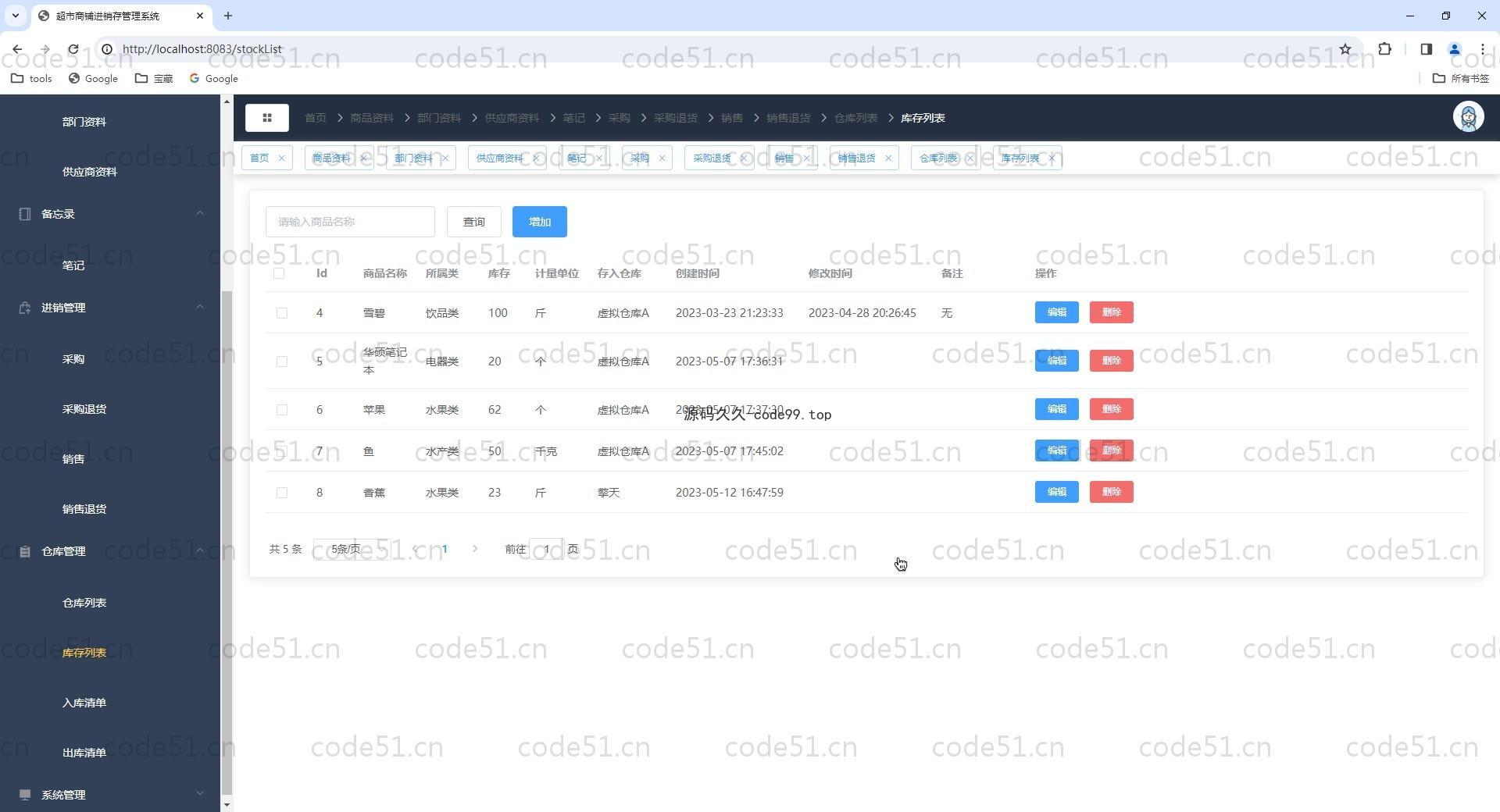Image resolution: width=1500 pixels, height=812 pixels.
Task: Close the 商品资料 tag
Action: tap(363, 158)
